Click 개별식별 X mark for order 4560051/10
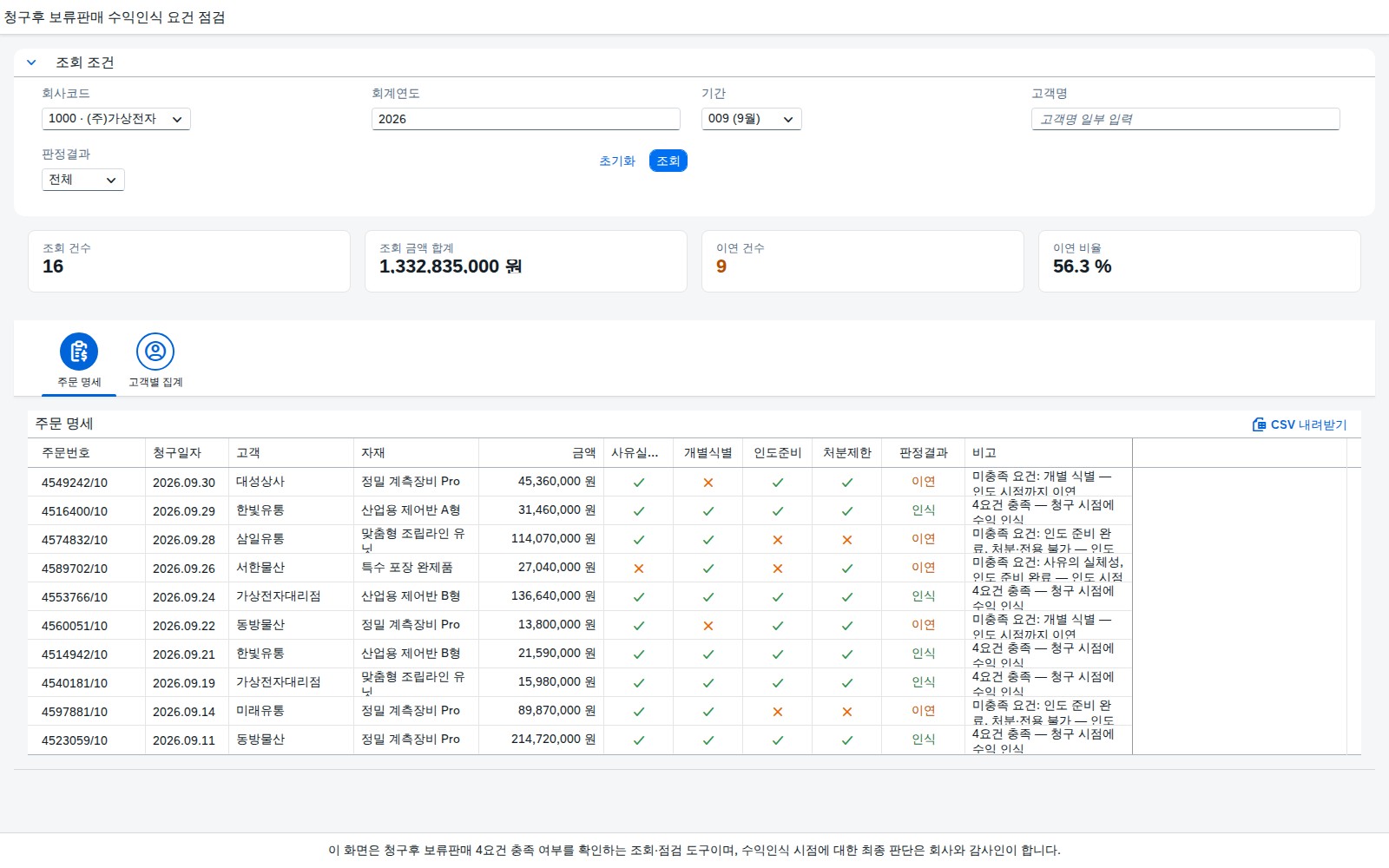Viewport: 1389px width, 868px height. click(x=708, y=626)
